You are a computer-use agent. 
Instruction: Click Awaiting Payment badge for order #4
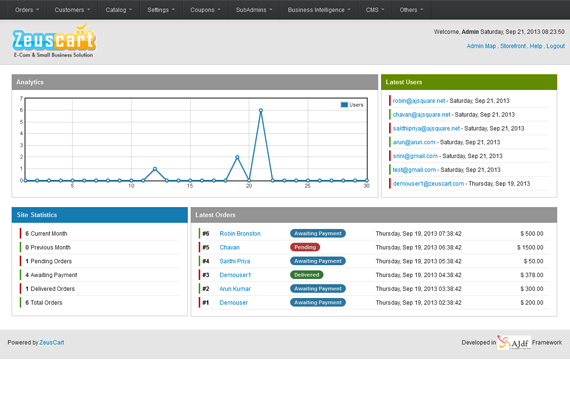point(318,261)
